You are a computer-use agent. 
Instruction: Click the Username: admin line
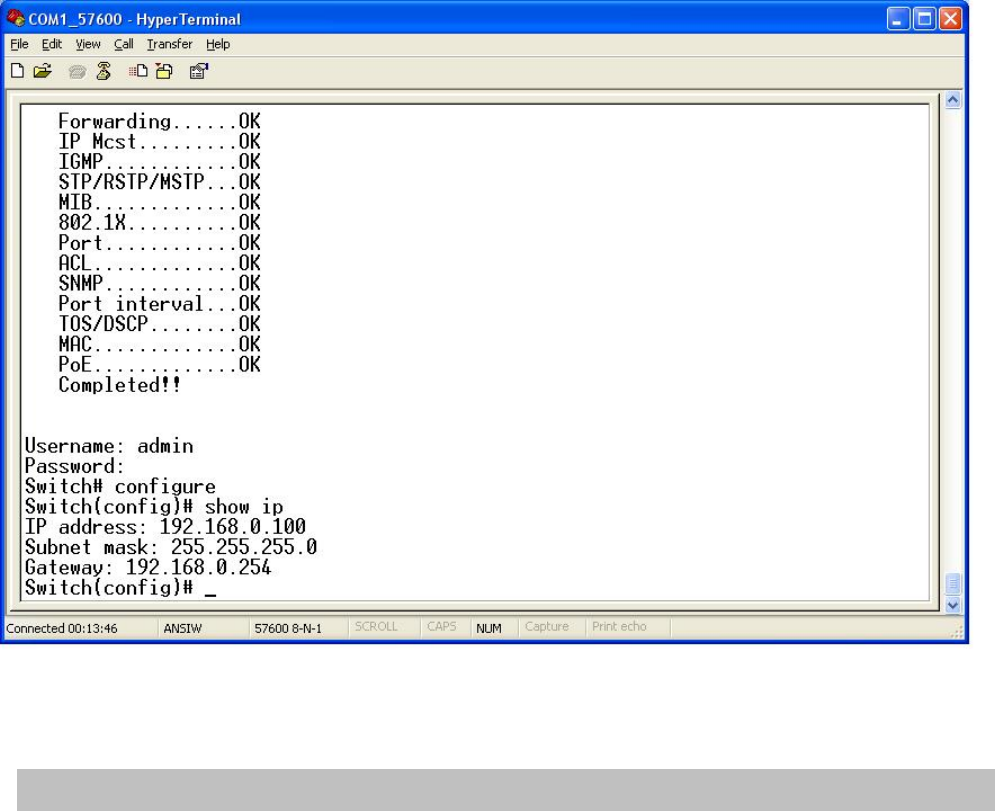point(109,445)
